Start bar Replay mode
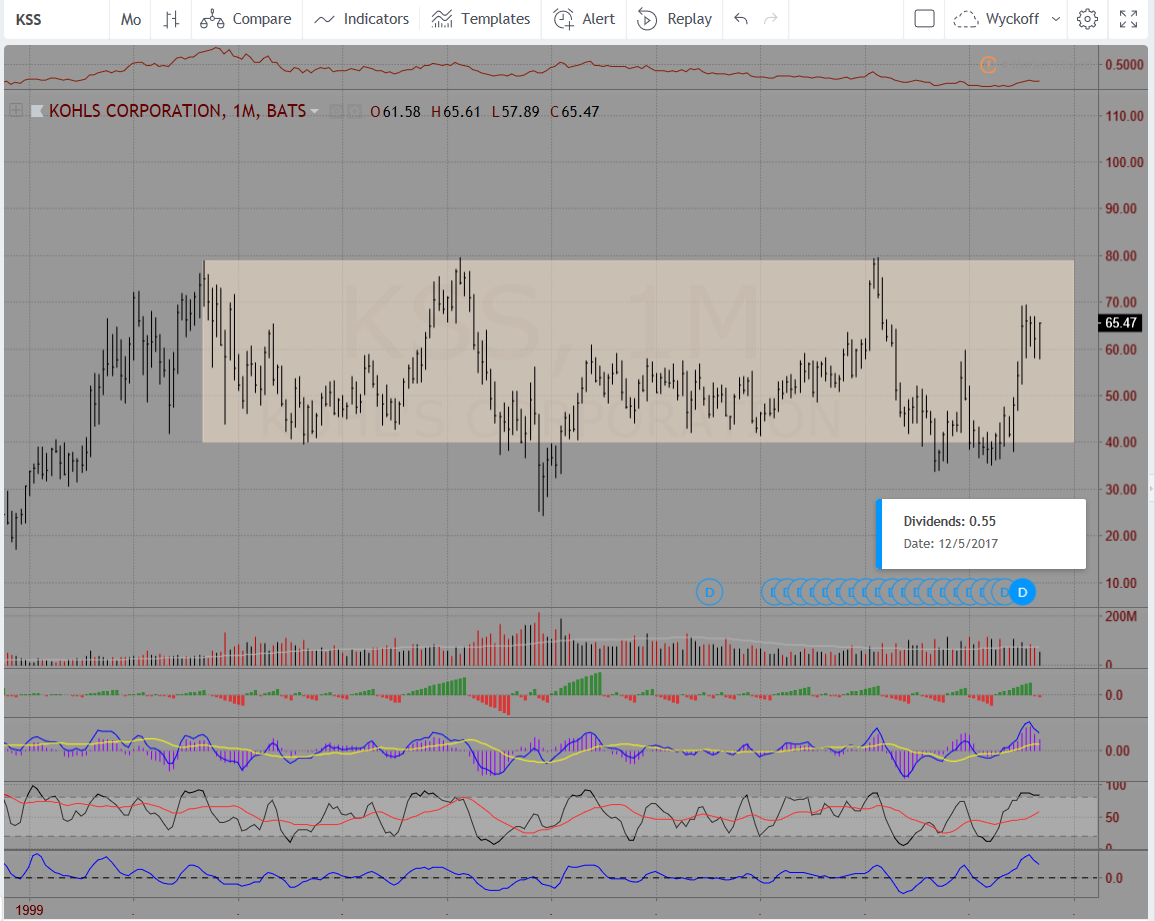1155x921 pixels. click(x=675, y=19)
